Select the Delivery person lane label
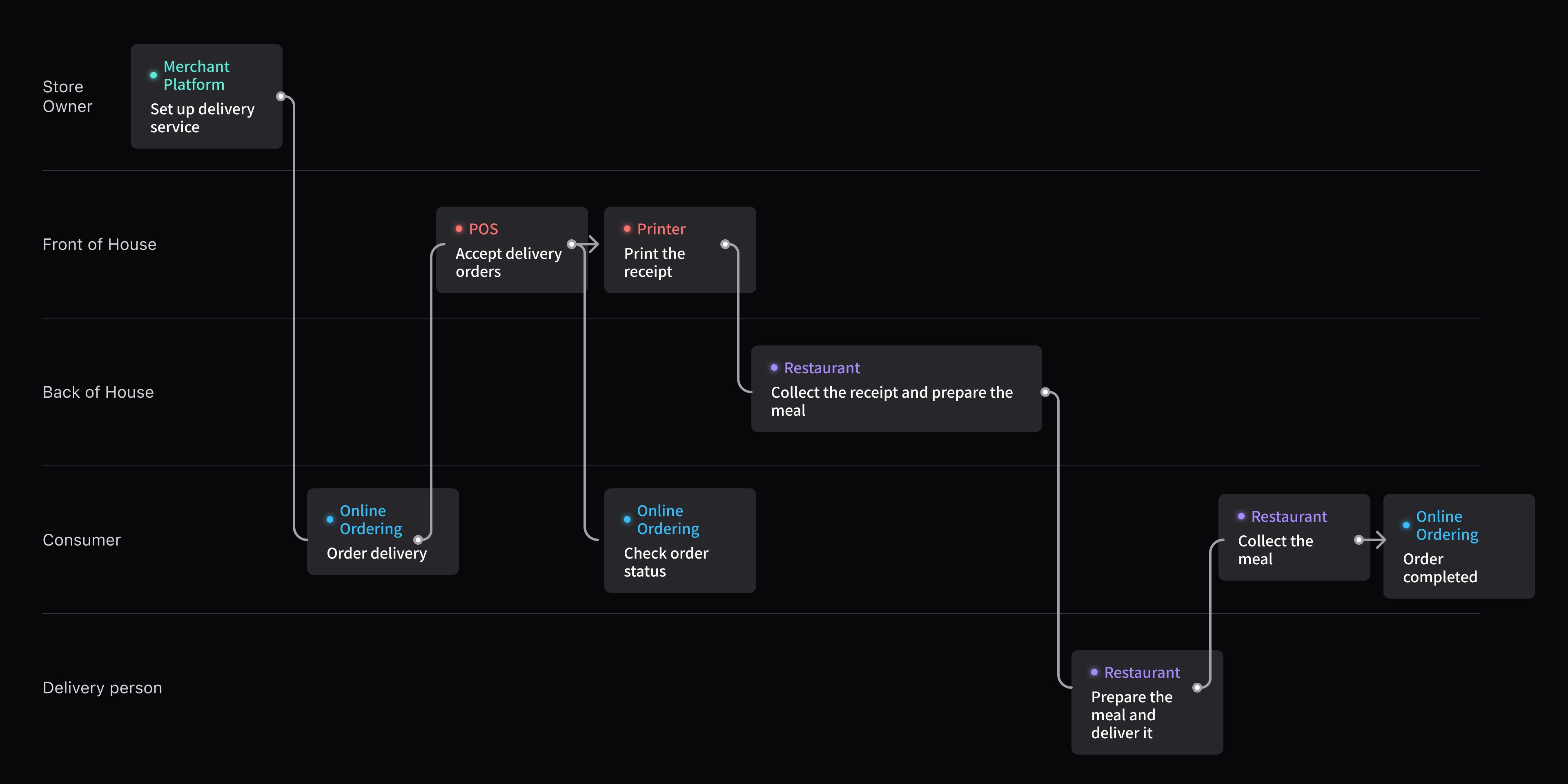Image resolution: width=1568 pixels, height=784 pixels. coord(102,688)
